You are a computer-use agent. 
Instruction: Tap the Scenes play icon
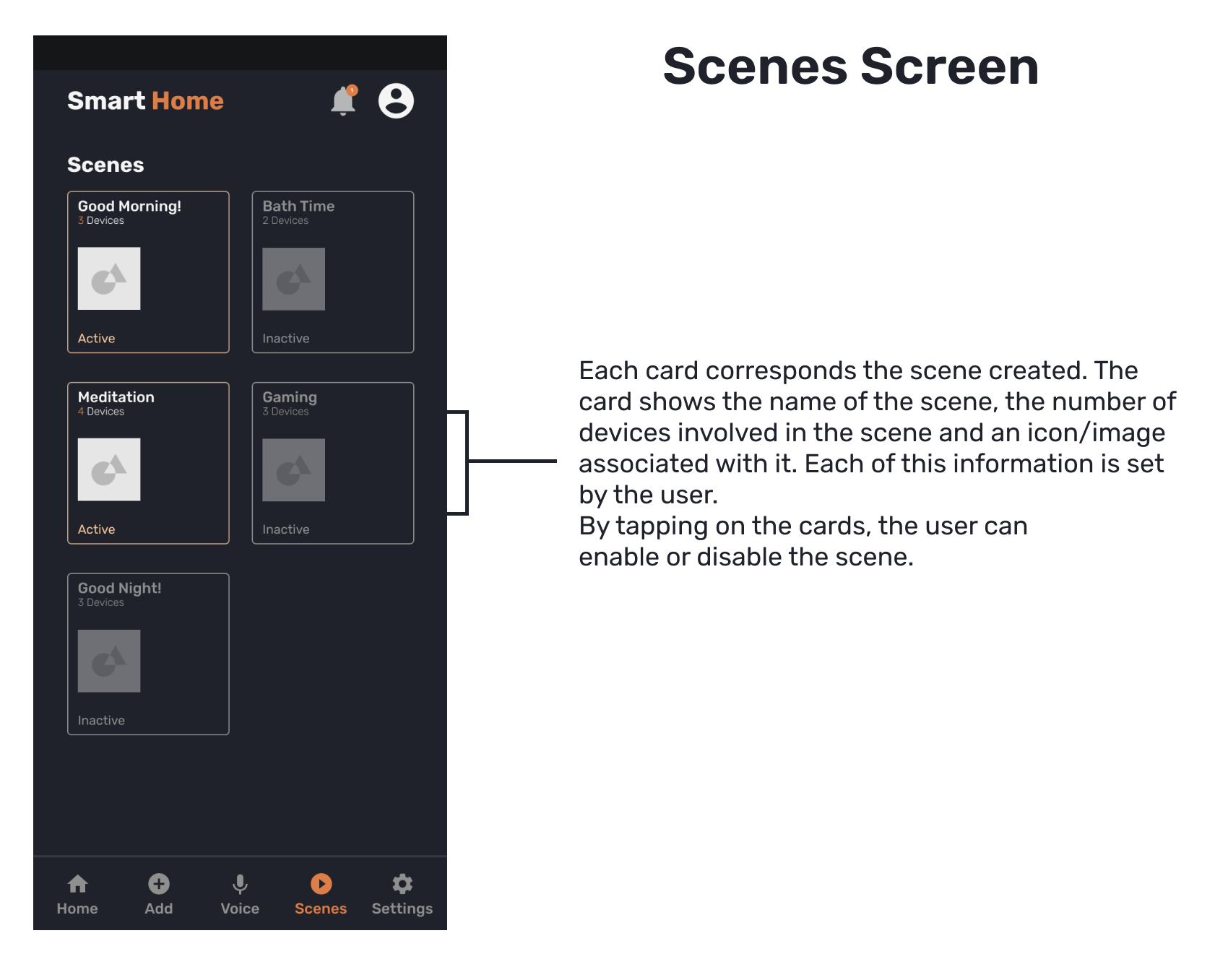click(x=321, y=884)
